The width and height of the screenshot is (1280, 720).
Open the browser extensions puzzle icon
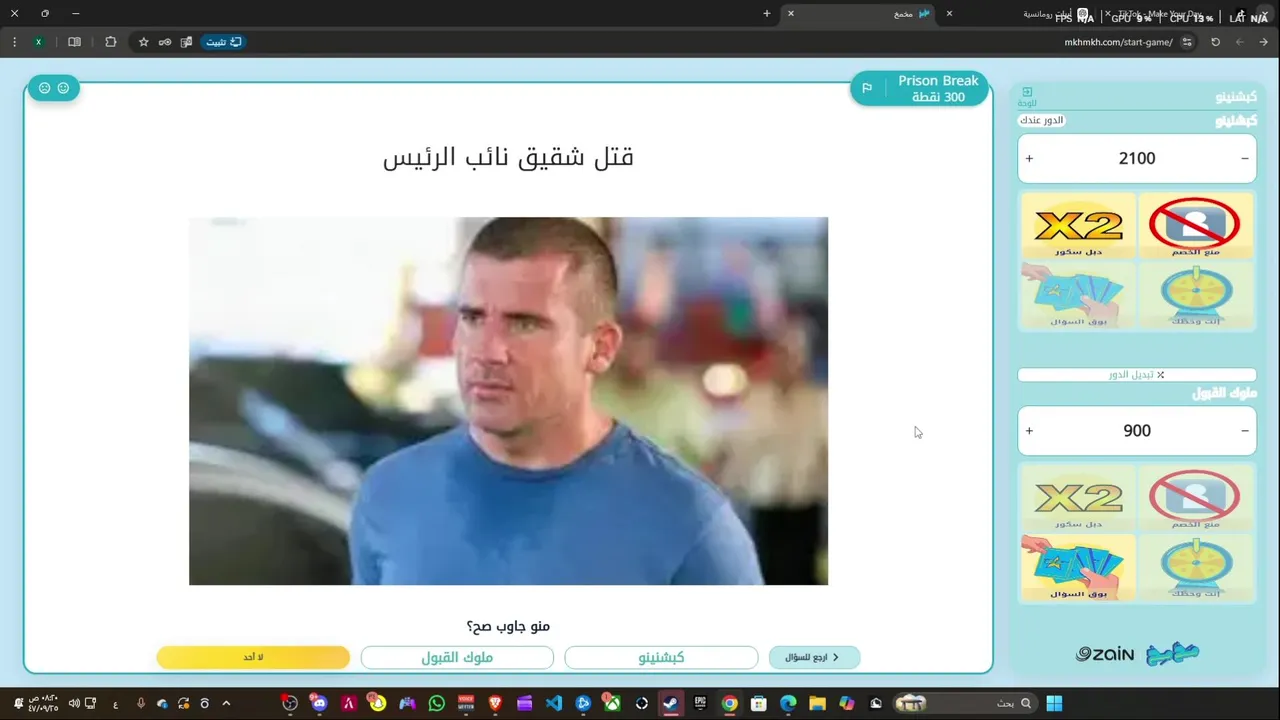point(111,42)
